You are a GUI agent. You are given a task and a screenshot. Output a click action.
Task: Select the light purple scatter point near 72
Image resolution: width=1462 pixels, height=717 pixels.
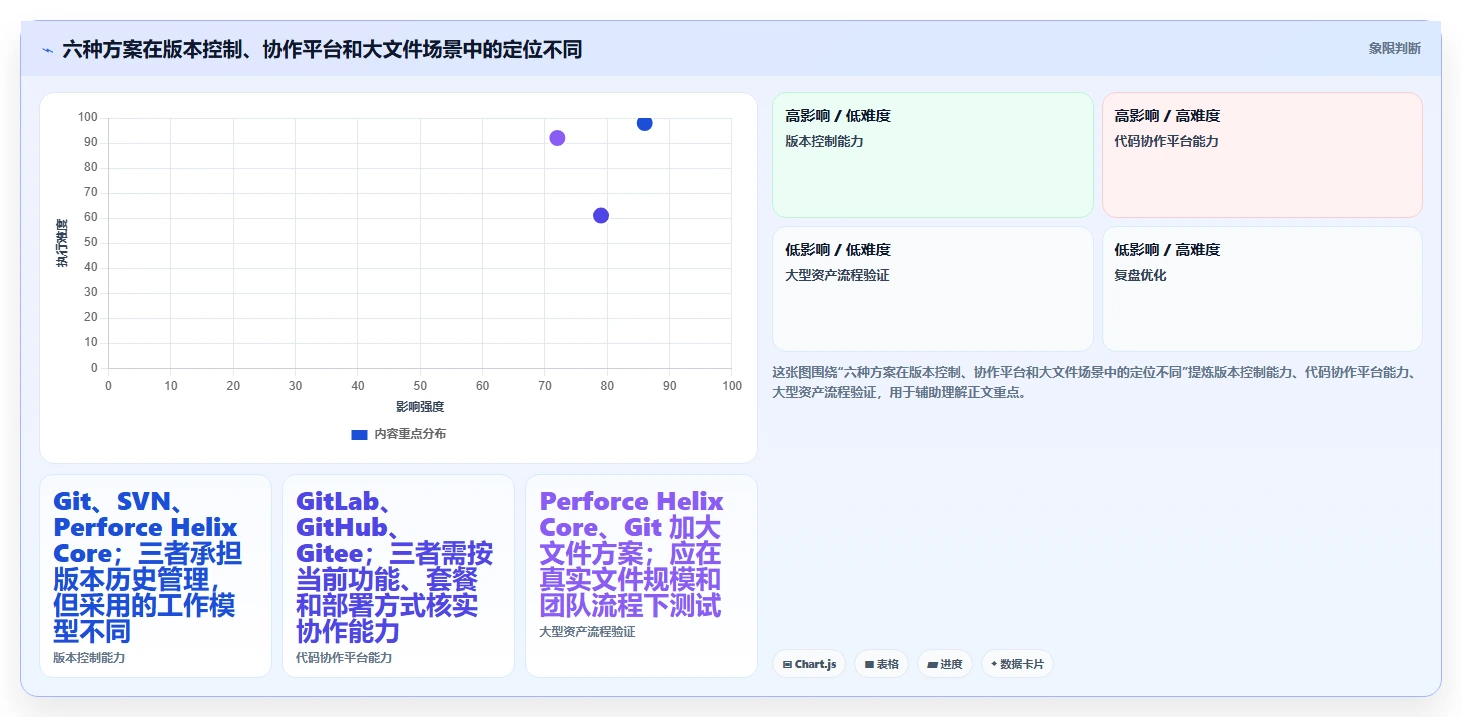click(557, 138)
